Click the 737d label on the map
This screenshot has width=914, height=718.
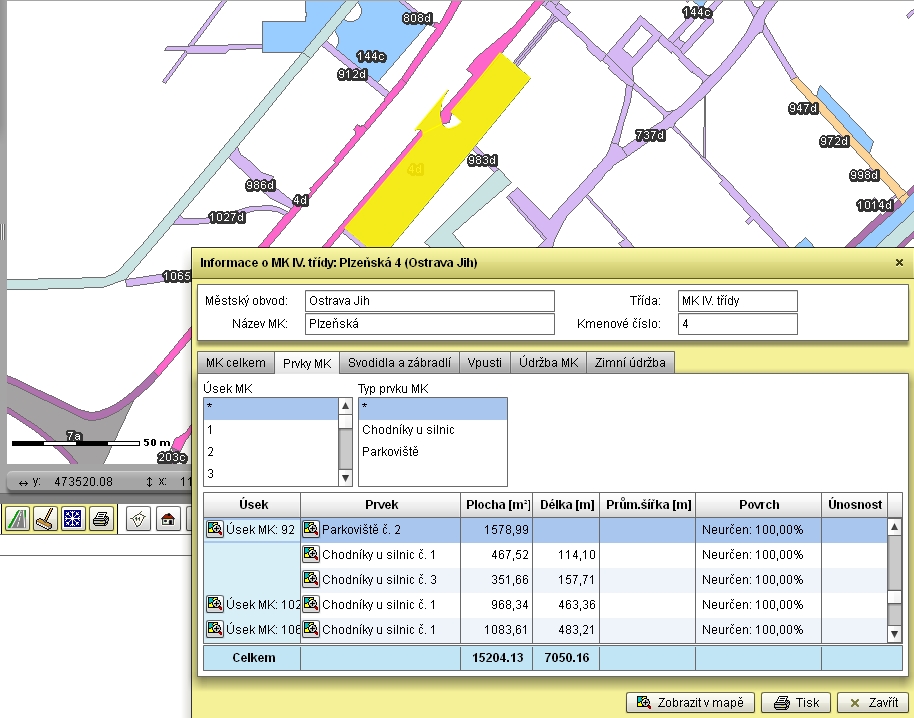pyautogui.click(x=650, y=135)
